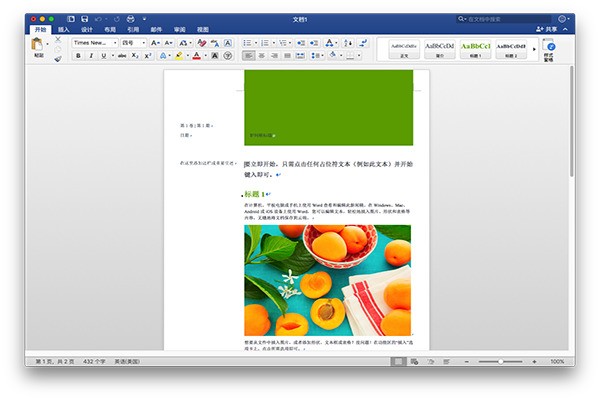Apply subscript formatting with X₂ icon

pos(136,56)
